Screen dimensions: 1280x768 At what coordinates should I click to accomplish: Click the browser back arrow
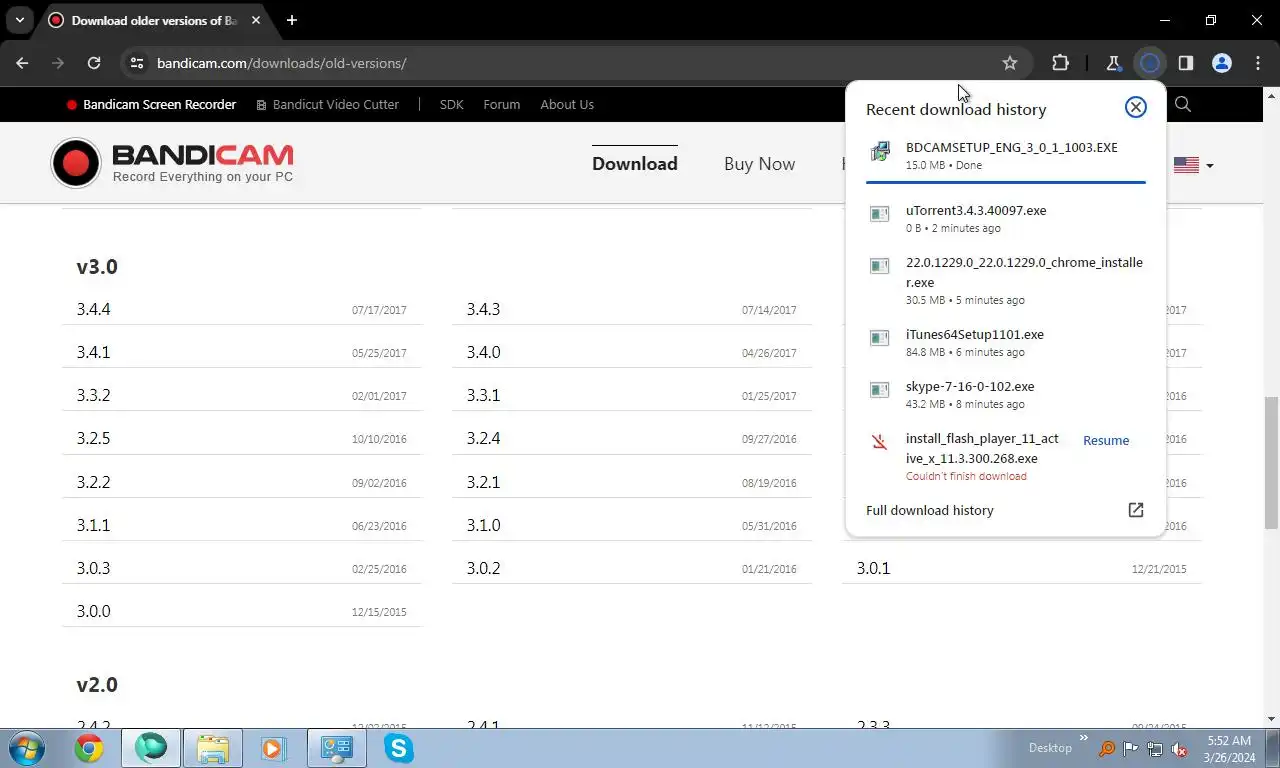point(22,63)
